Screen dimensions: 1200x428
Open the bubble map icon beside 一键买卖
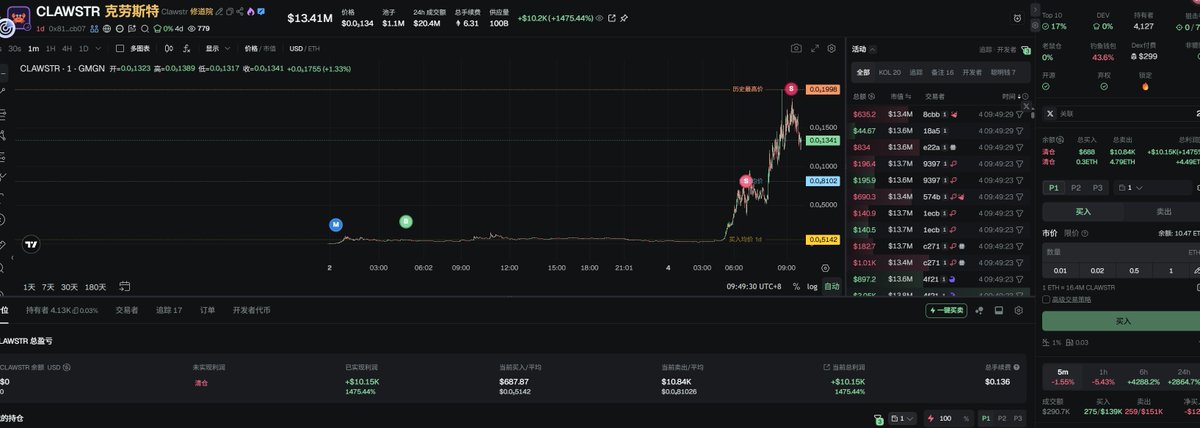(x=981, y=310)
